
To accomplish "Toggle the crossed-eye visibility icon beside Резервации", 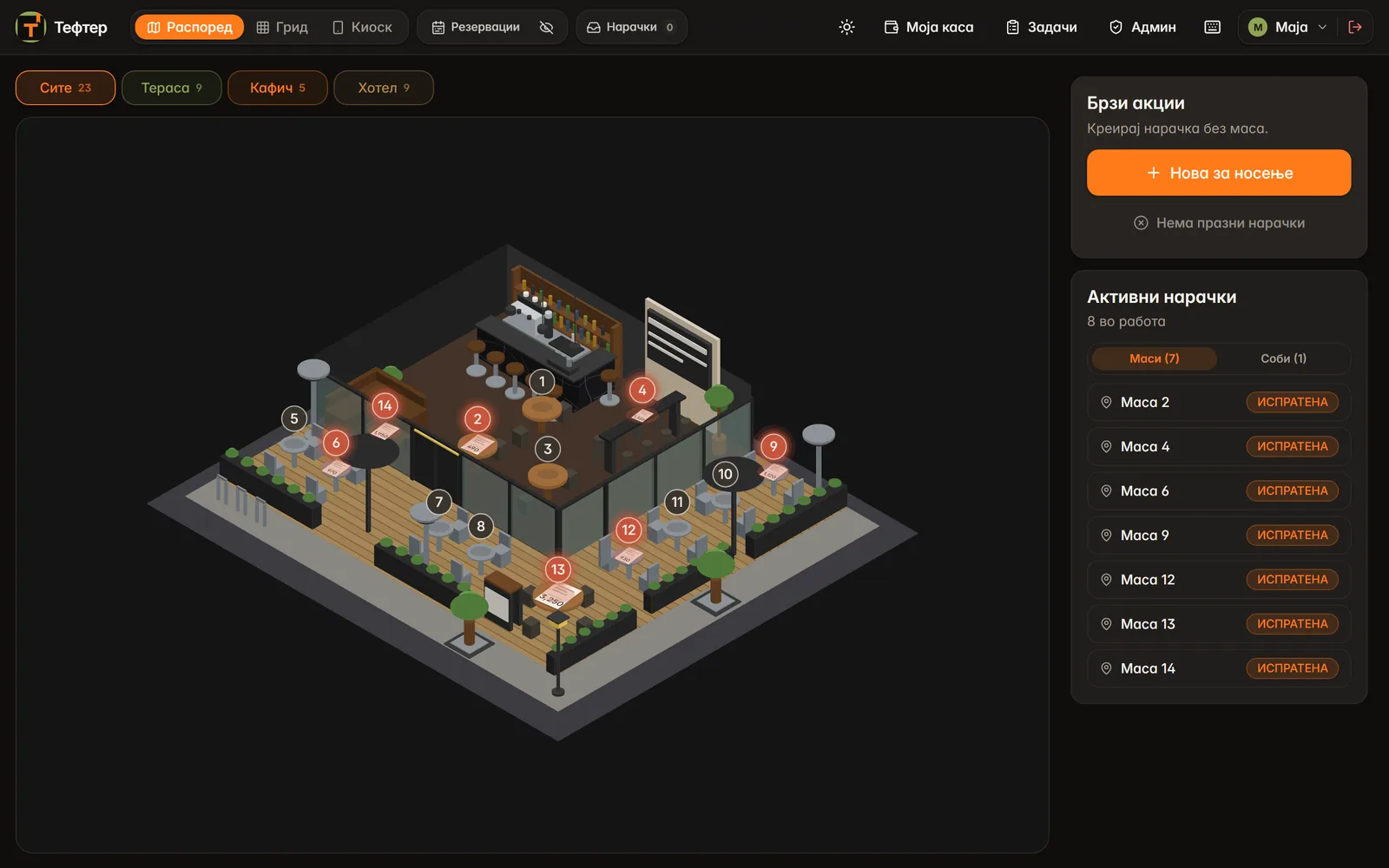I will (x=546, y=27).
